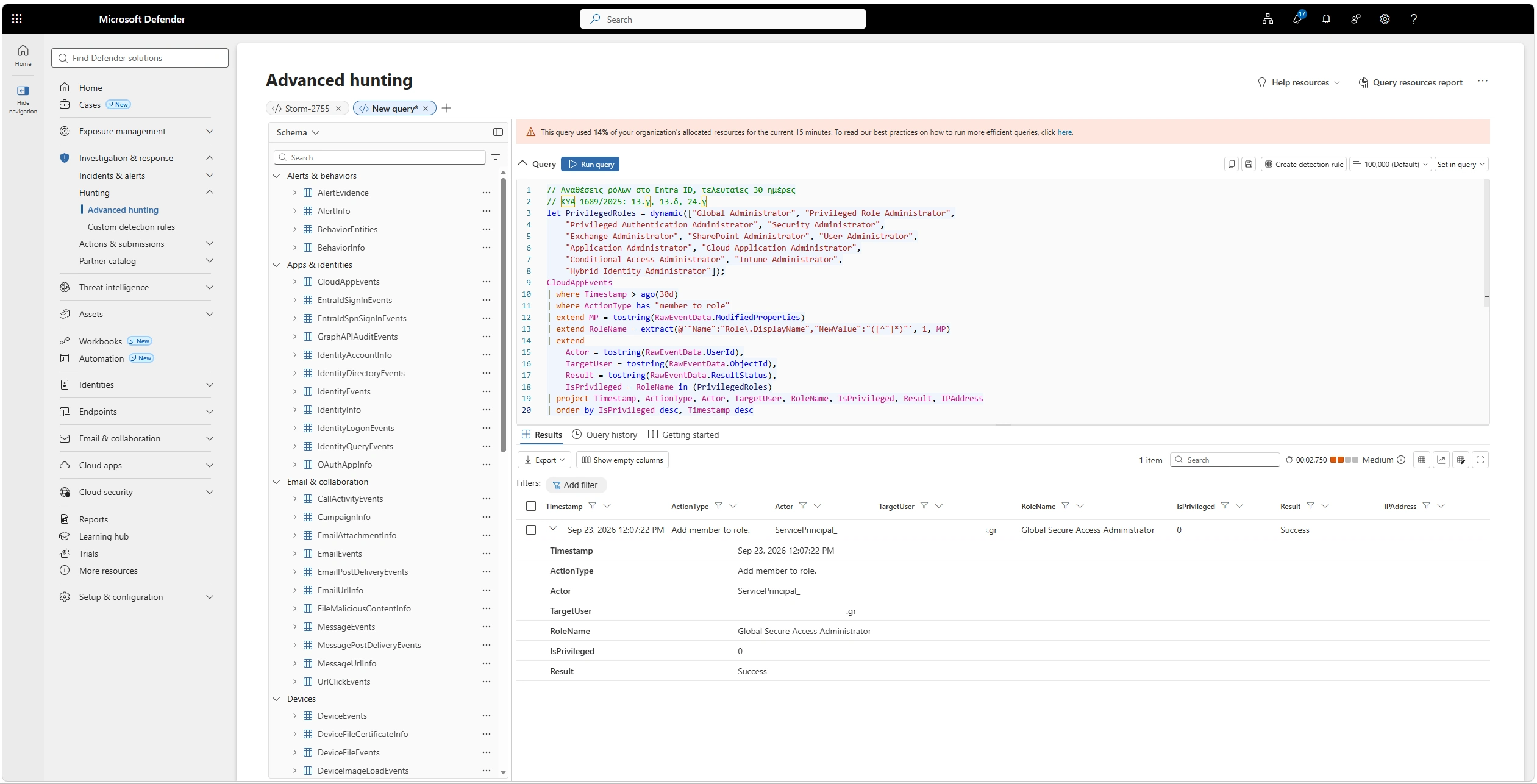This screenshot has width=1537, height=784.
Task: Click the Run query button
Action: click(x=590, y=164)
